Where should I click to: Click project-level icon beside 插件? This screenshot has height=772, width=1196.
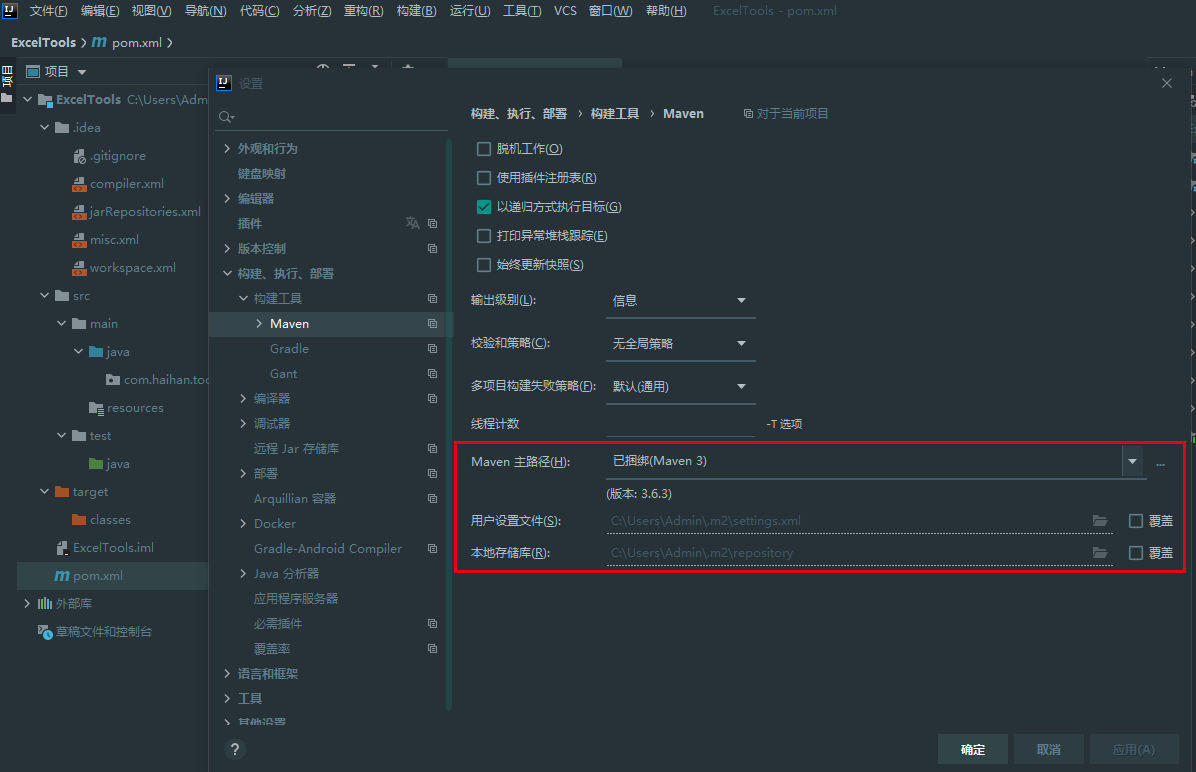[x=432, y=224]
